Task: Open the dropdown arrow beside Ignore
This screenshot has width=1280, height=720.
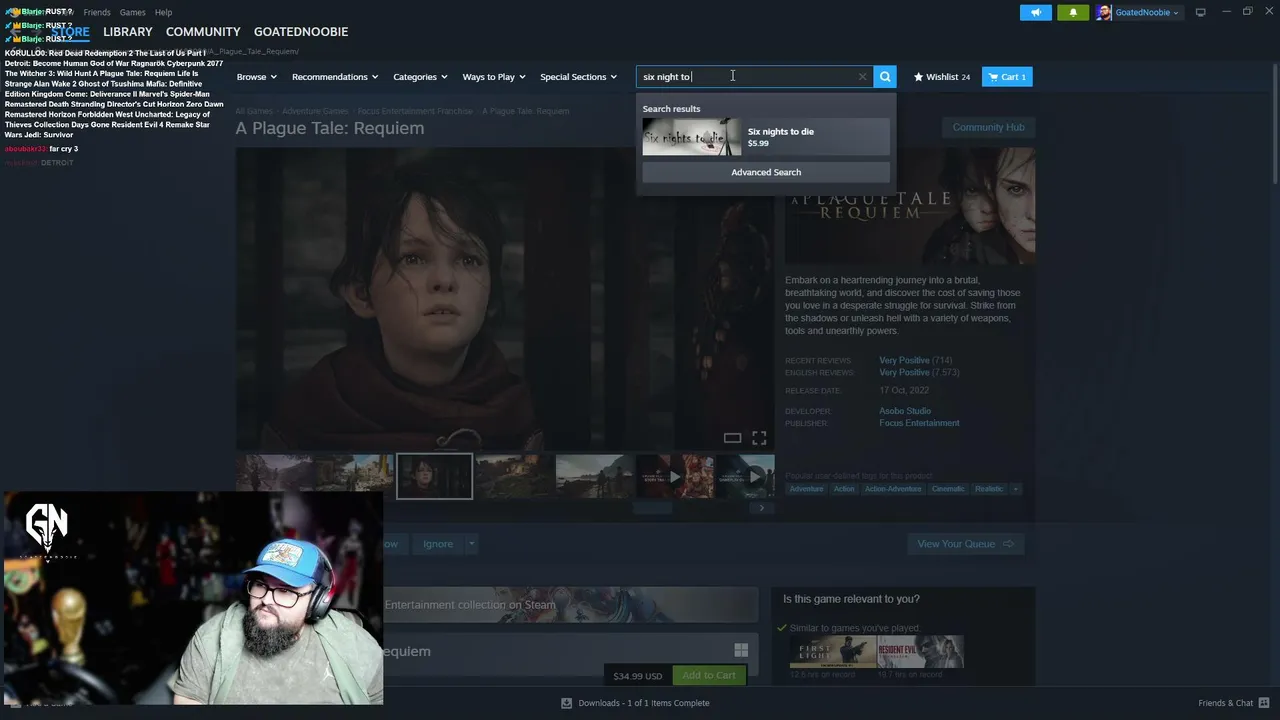Action: click(471, 544)
